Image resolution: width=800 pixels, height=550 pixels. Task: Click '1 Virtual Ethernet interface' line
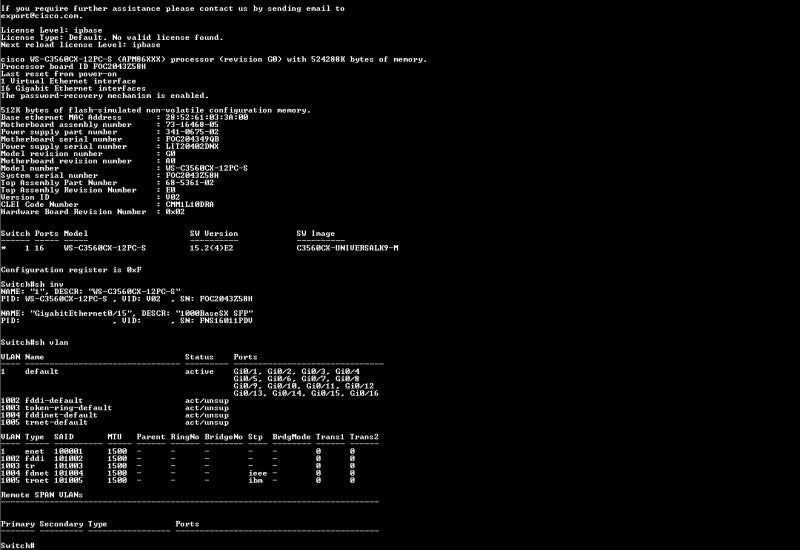[68, 81]
